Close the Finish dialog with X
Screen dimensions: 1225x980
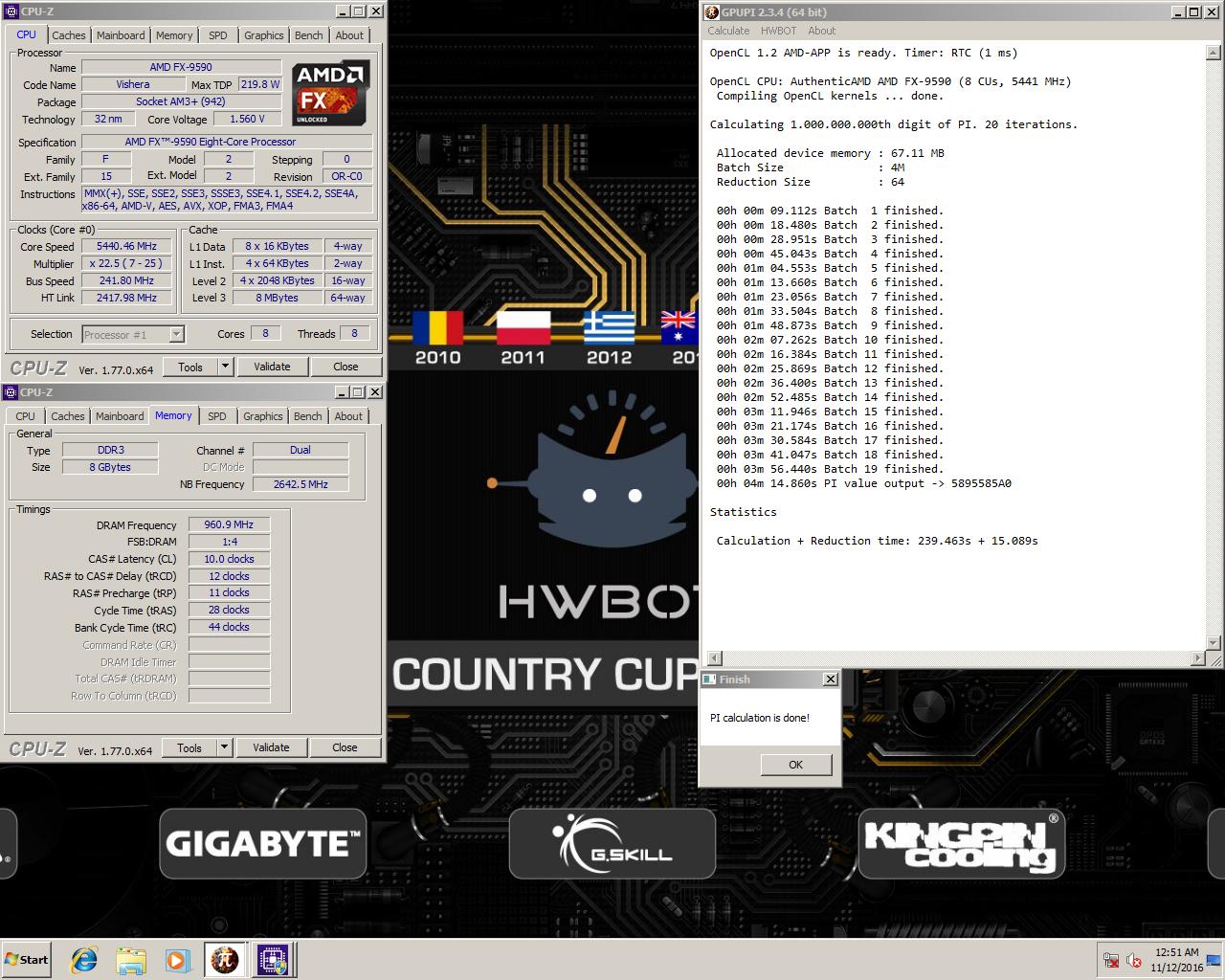(x=830, y=679)
